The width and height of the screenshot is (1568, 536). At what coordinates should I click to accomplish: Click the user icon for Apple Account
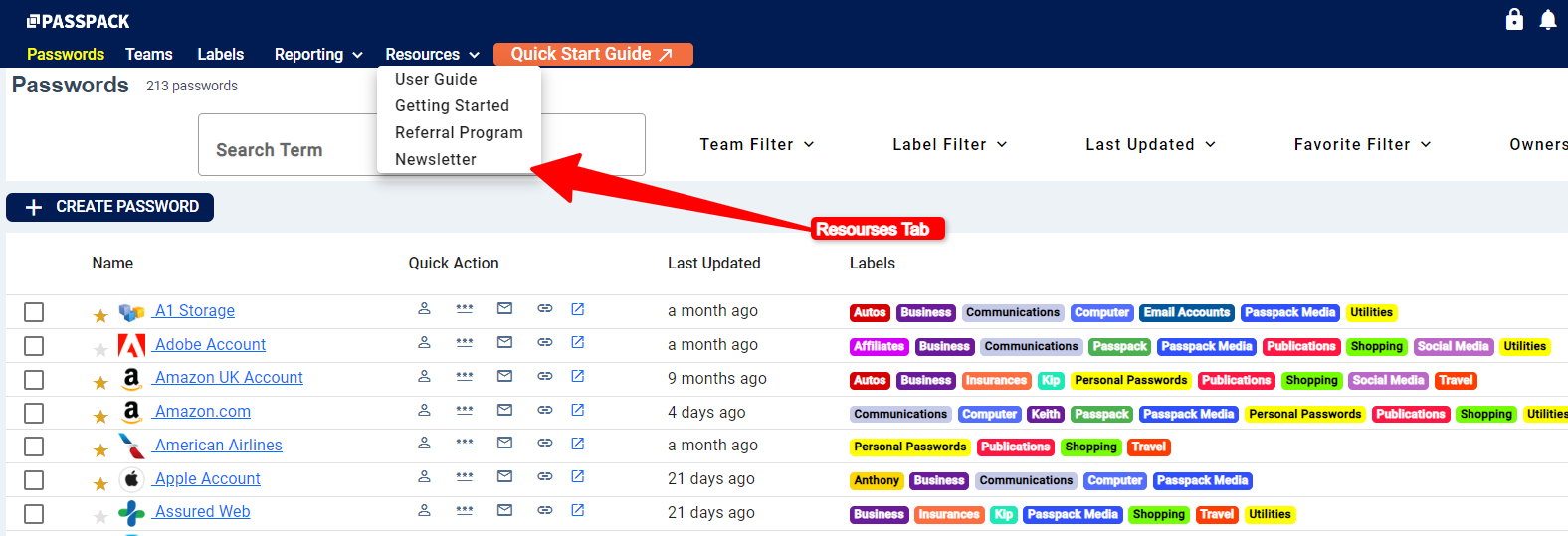424,476
